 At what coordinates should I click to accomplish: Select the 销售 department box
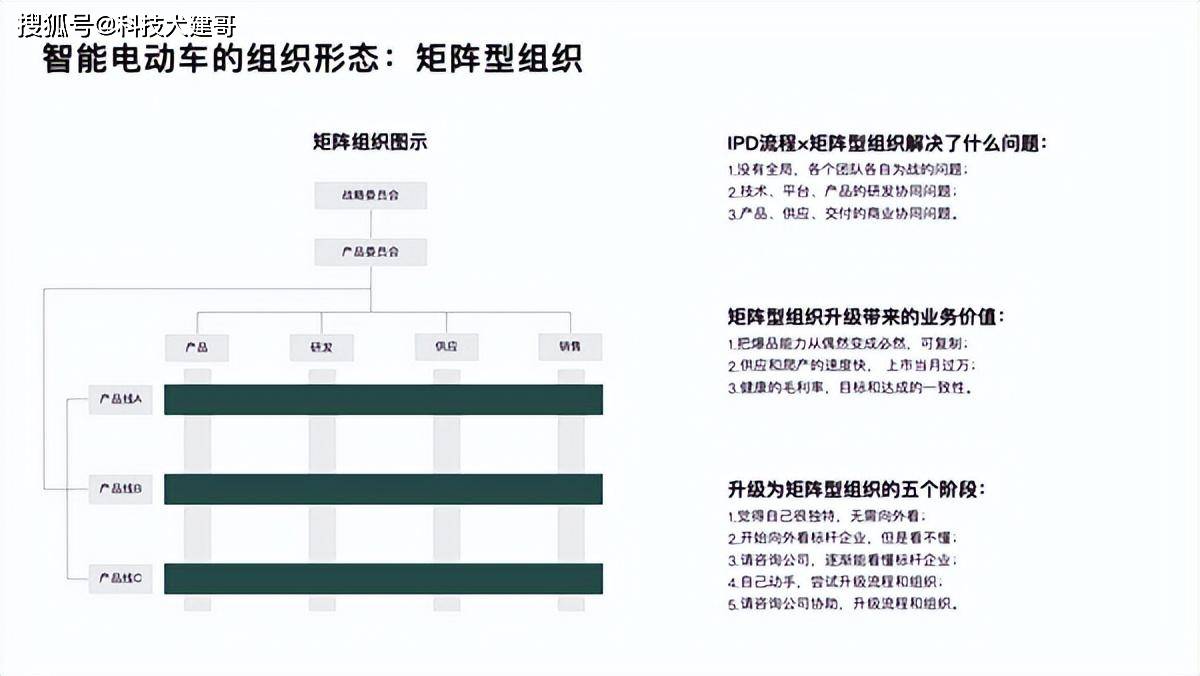(570, 347)
